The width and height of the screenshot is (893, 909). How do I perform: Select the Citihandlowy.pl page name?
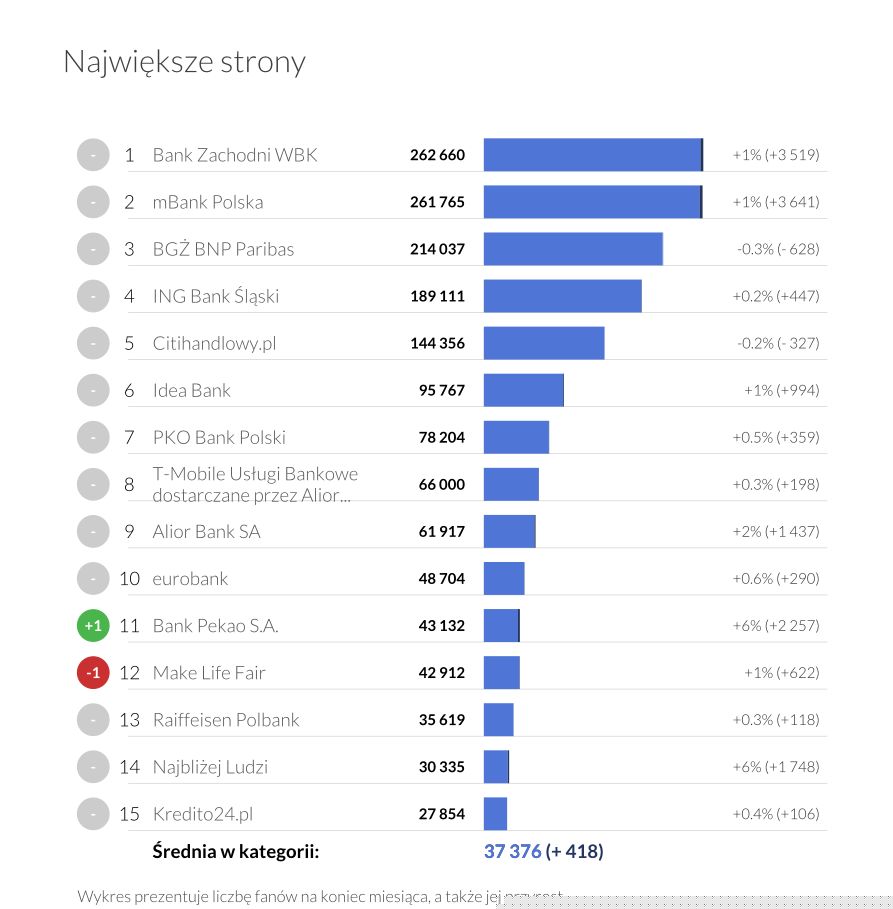pos(214,343)
